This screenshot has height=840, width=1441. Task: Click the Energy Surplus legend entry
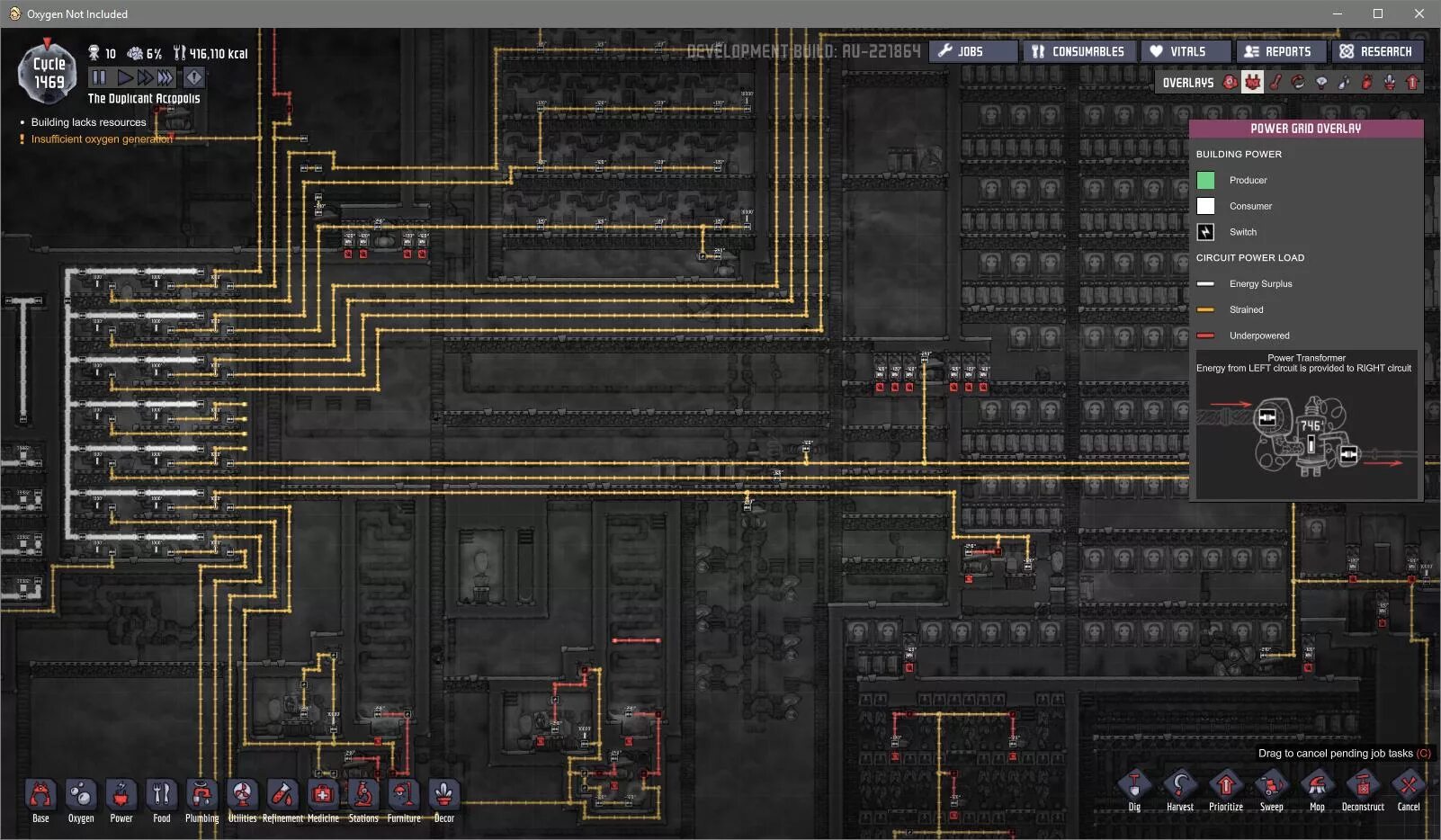point(1245,283)
